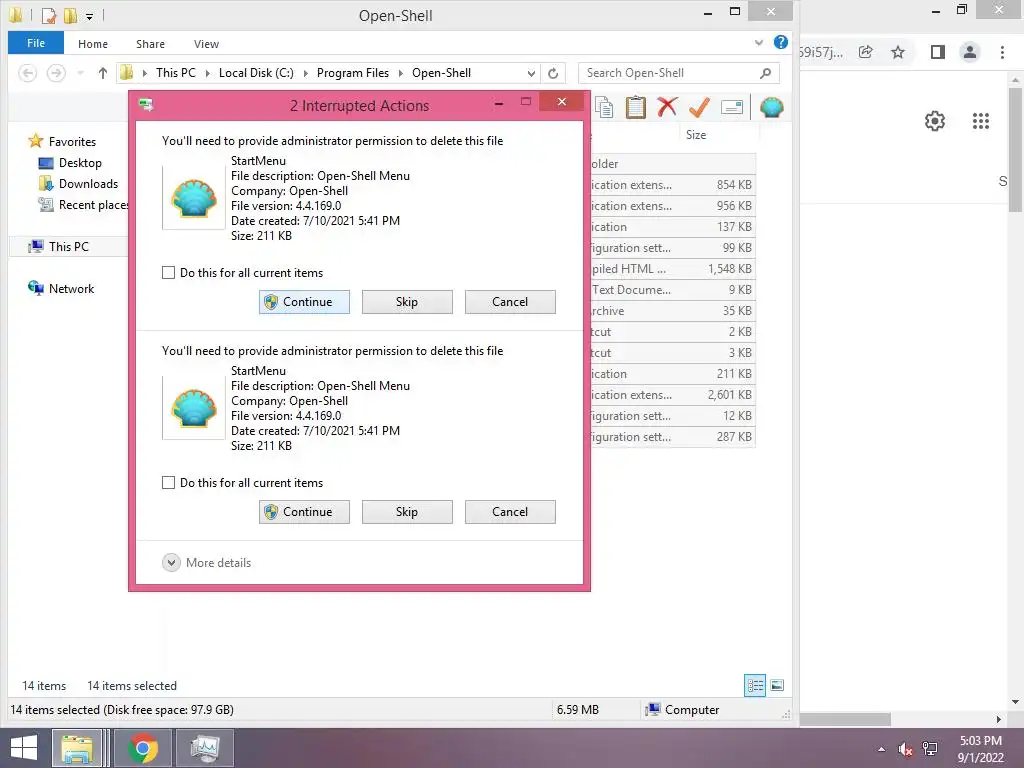Open Quick Access Toolbar customize dropdown
Viewport: 1024px width, 768px height.
pyautogui.click(x=89, y=16)
